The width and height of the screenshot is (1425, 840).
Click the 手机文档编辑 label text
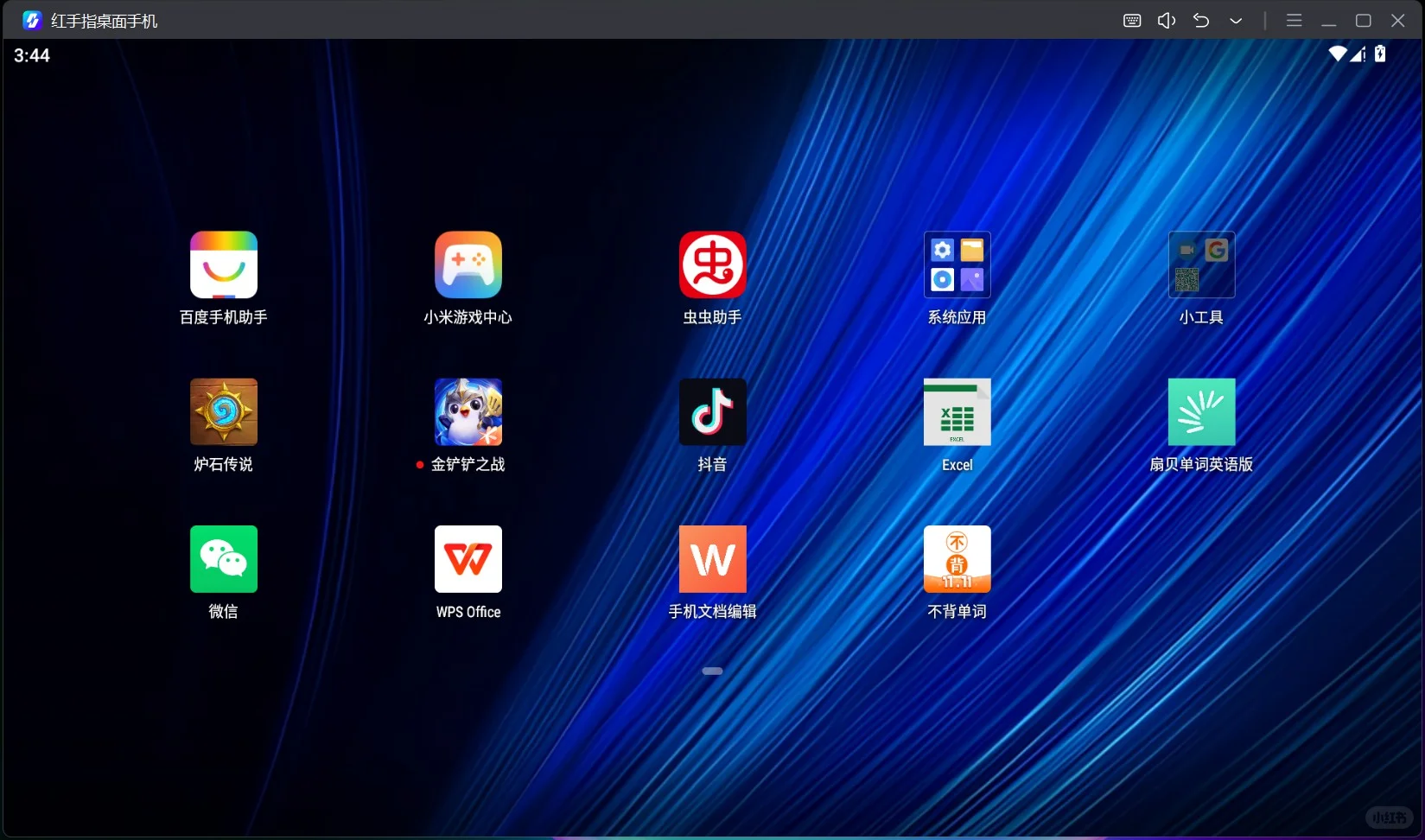[713, 611]
